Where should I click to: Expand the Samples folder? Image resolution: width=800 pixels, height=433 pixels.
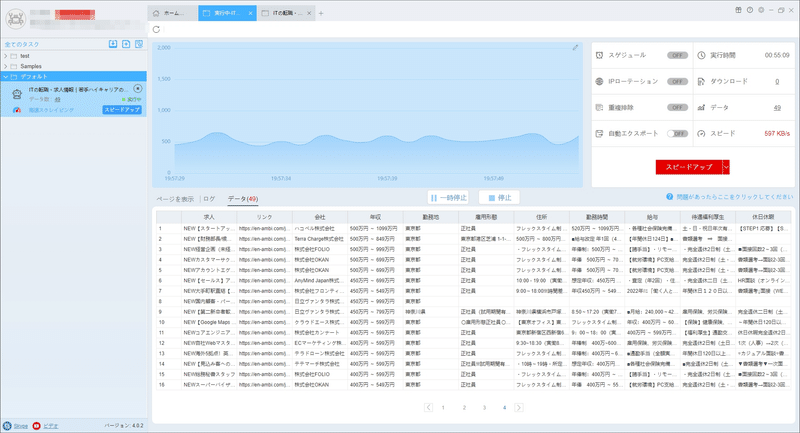pos(6,66)
